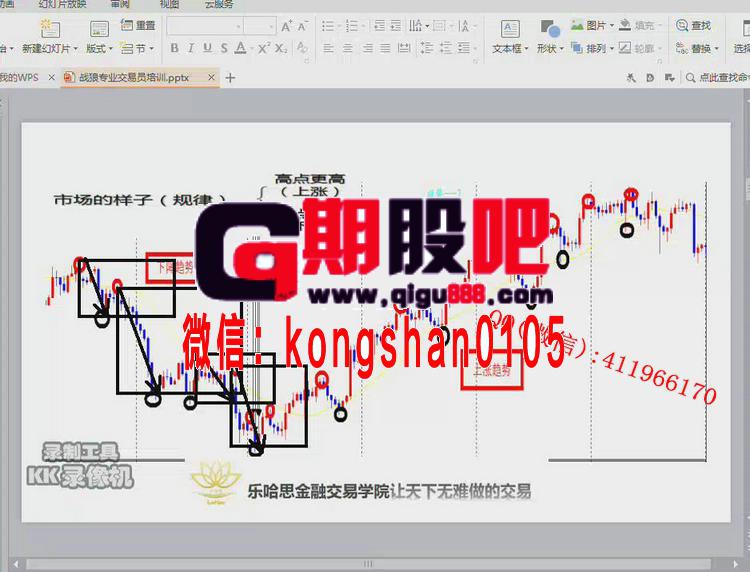This screenshot has width=750, height=572.
Task: Click the paragraph dialog launcher corner icon
Action: 476,61
